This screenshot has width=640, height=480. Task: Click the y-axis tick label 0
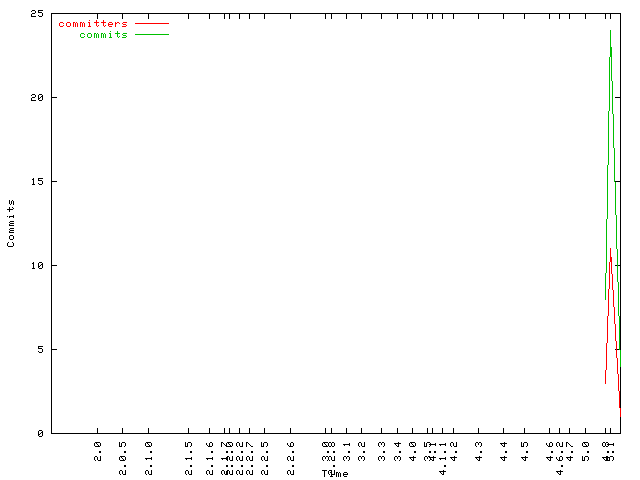click(39, 434)
